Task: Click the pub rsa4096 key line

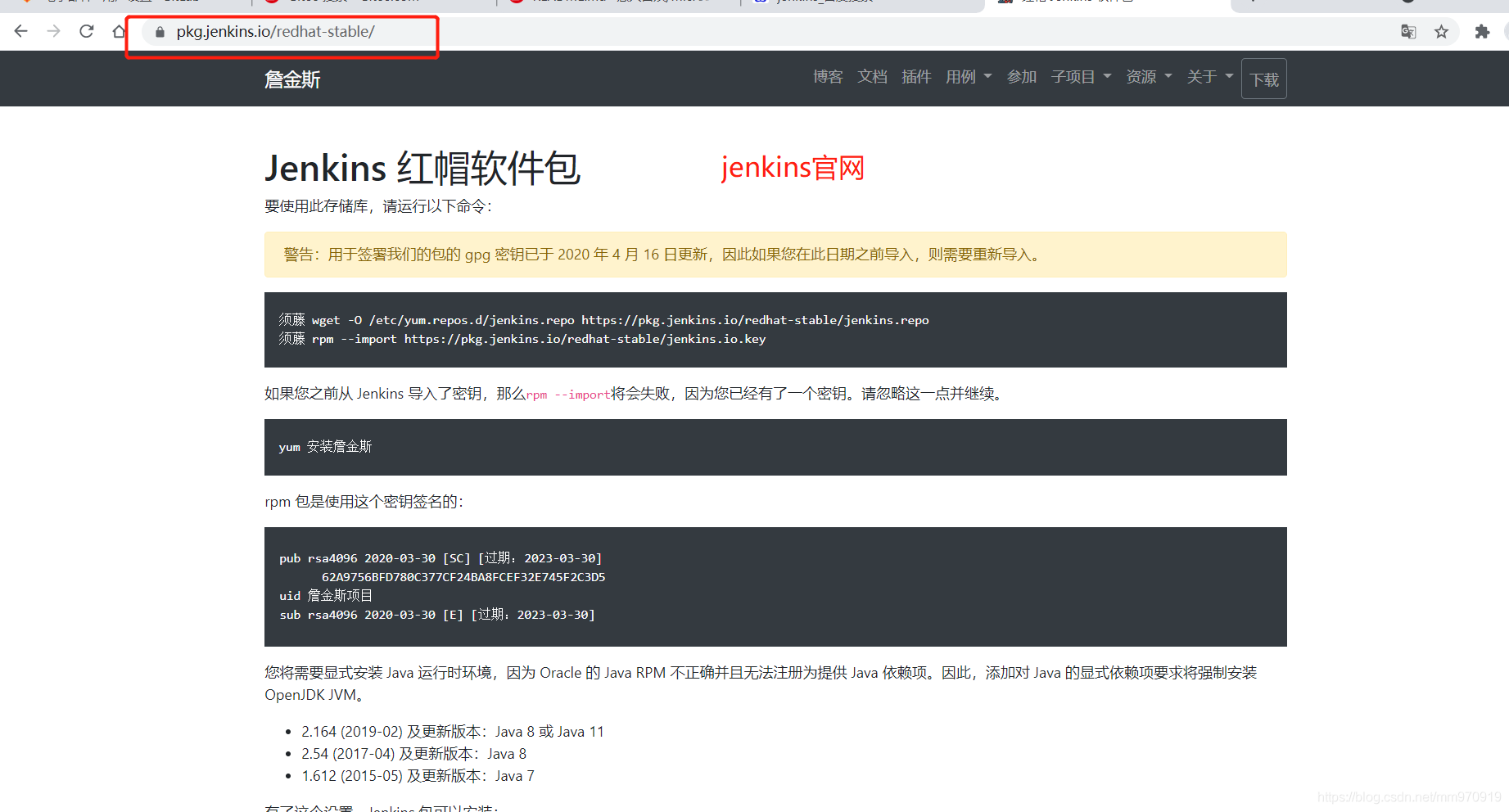Action: (x=441, y=558)
